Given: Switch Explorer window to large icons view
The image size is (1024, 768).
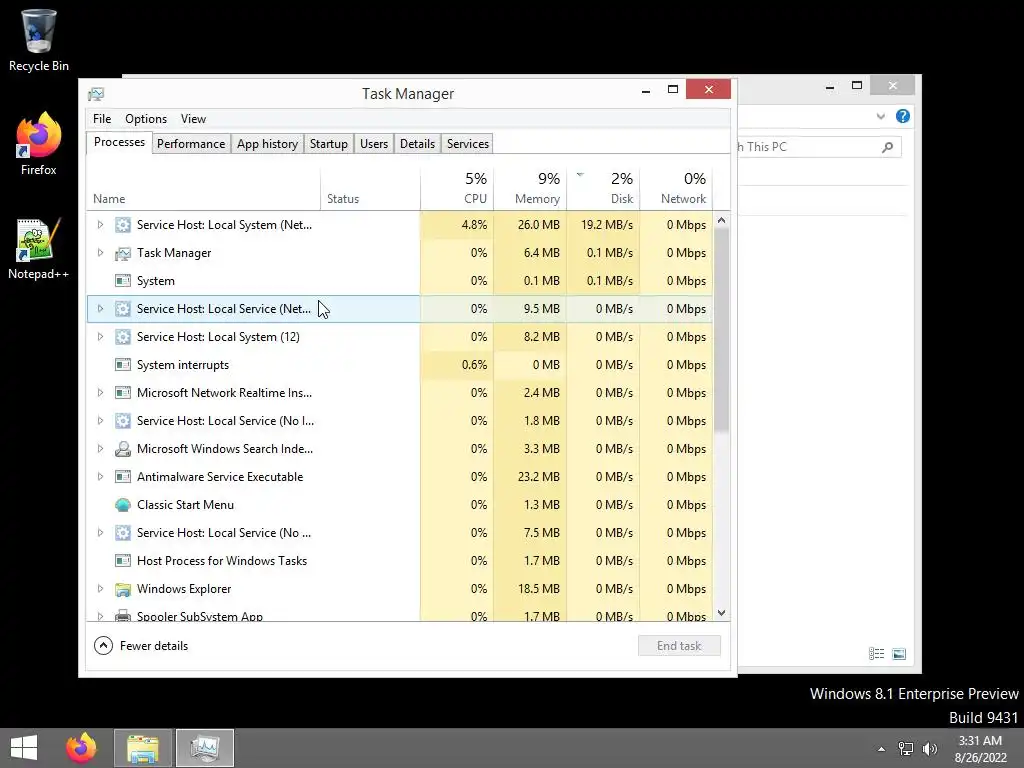Looking at the screenshot, I should (899, 654).
